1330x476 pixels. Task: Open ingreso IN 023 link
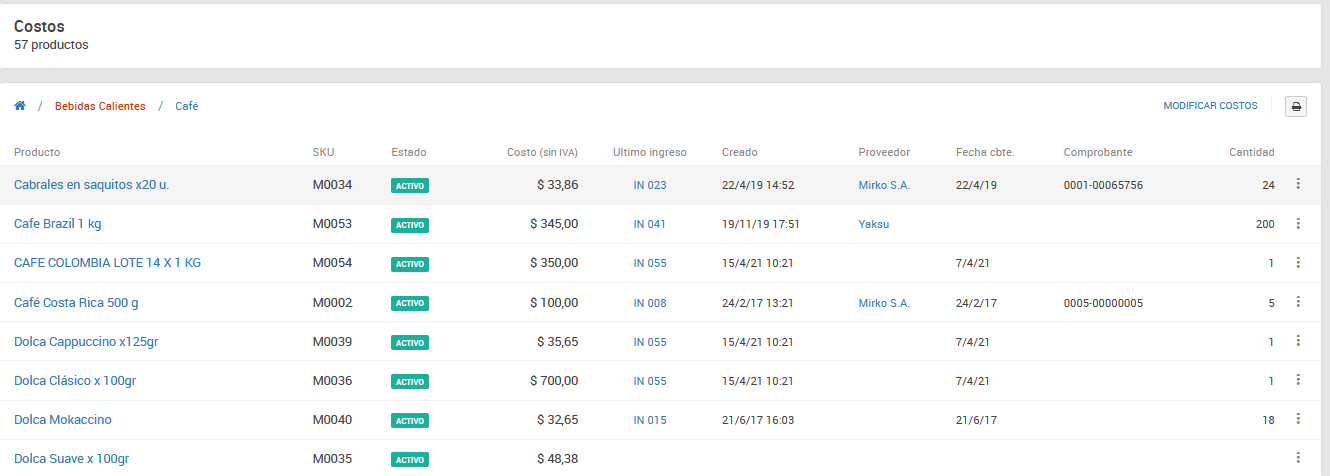pos(650,185)
